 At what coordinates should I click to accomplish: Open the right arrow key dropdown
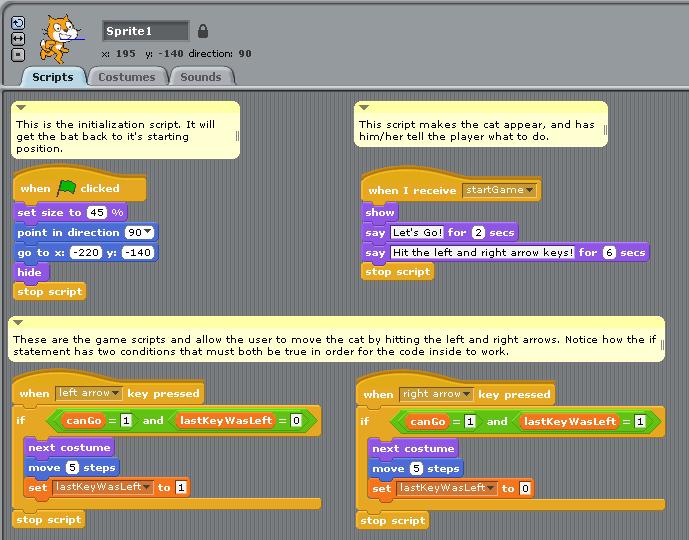[x=436, y=394]
